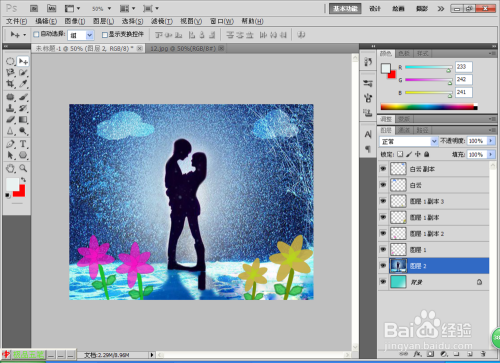Toggle the lock all layer option
The width and height of the screenshot is (500, 363).
tap(426, 154)
